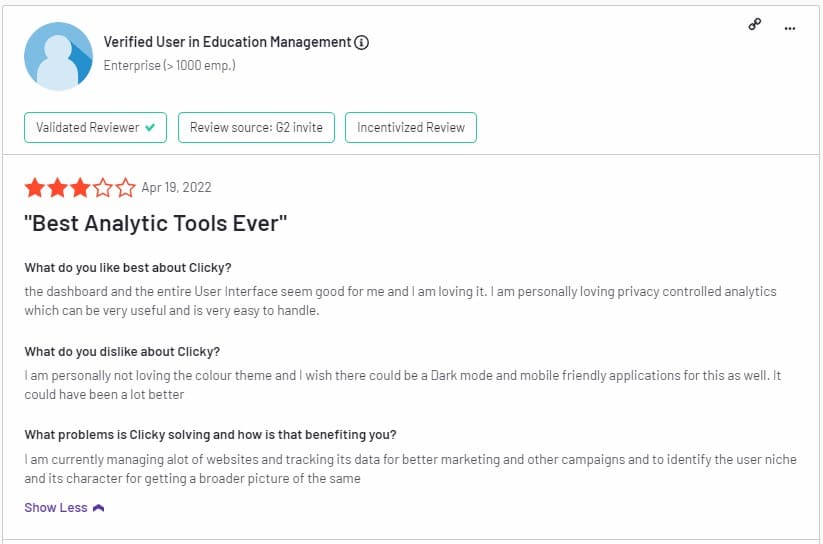Click the third filled orange star
This screenshot has height=544, width=823.
point(80,187)
